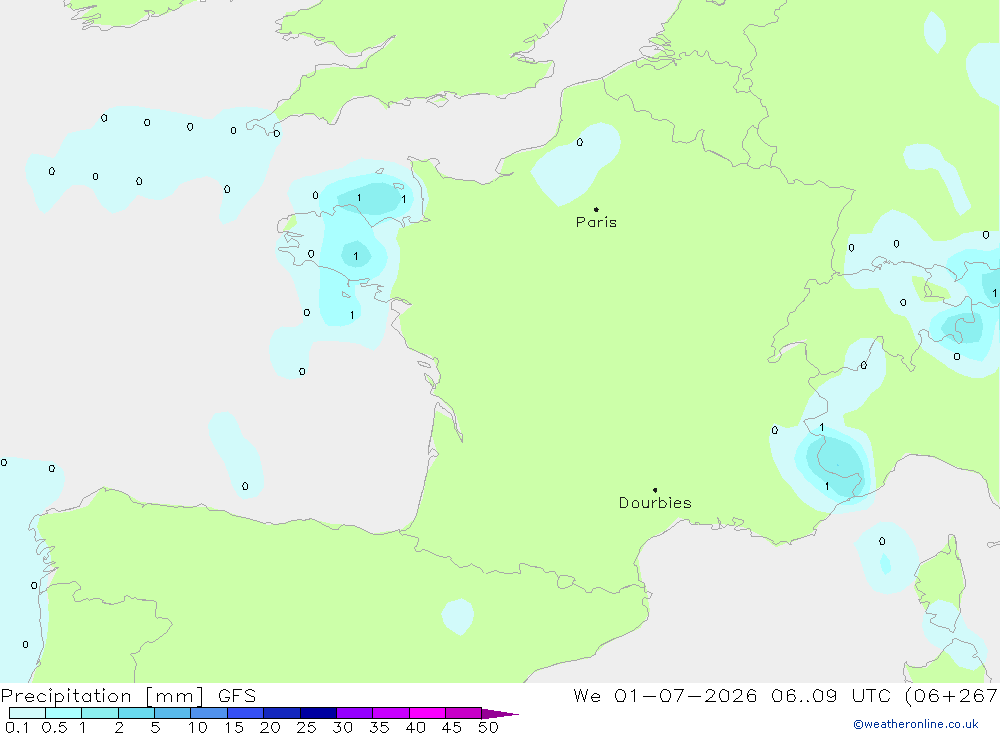Pick the legend swatch between 5 and 10

[173, 713]
